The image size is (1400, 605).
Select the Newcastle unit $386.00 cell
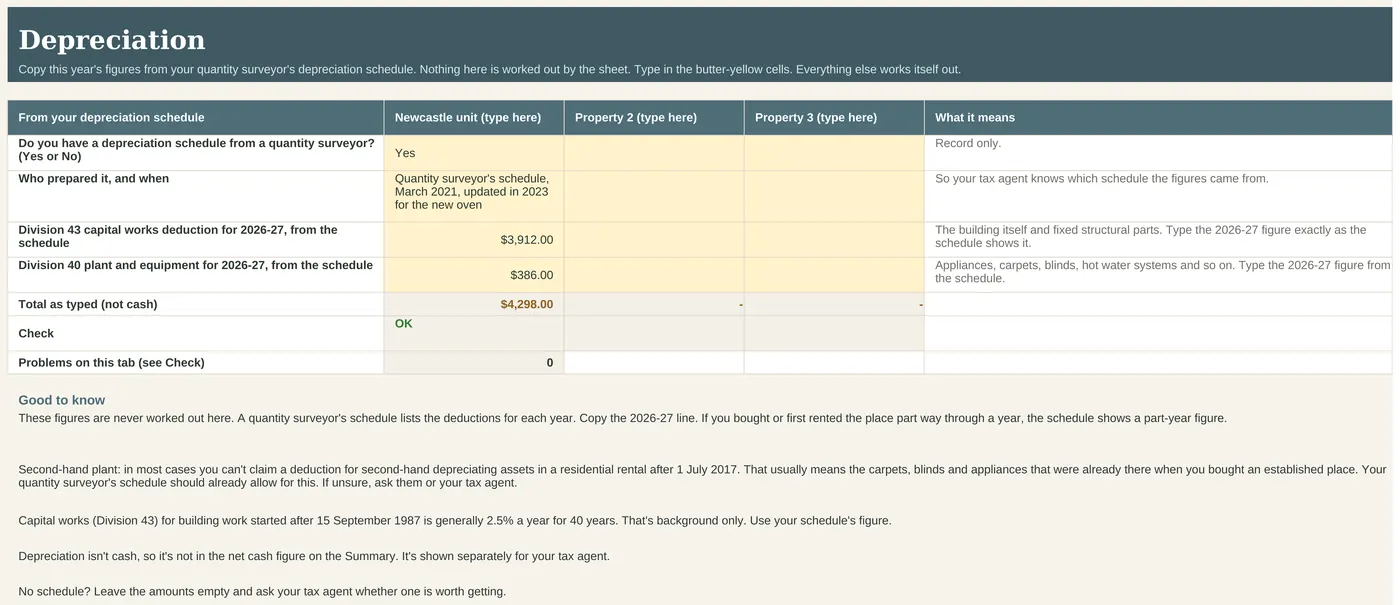tap(474, 275)
